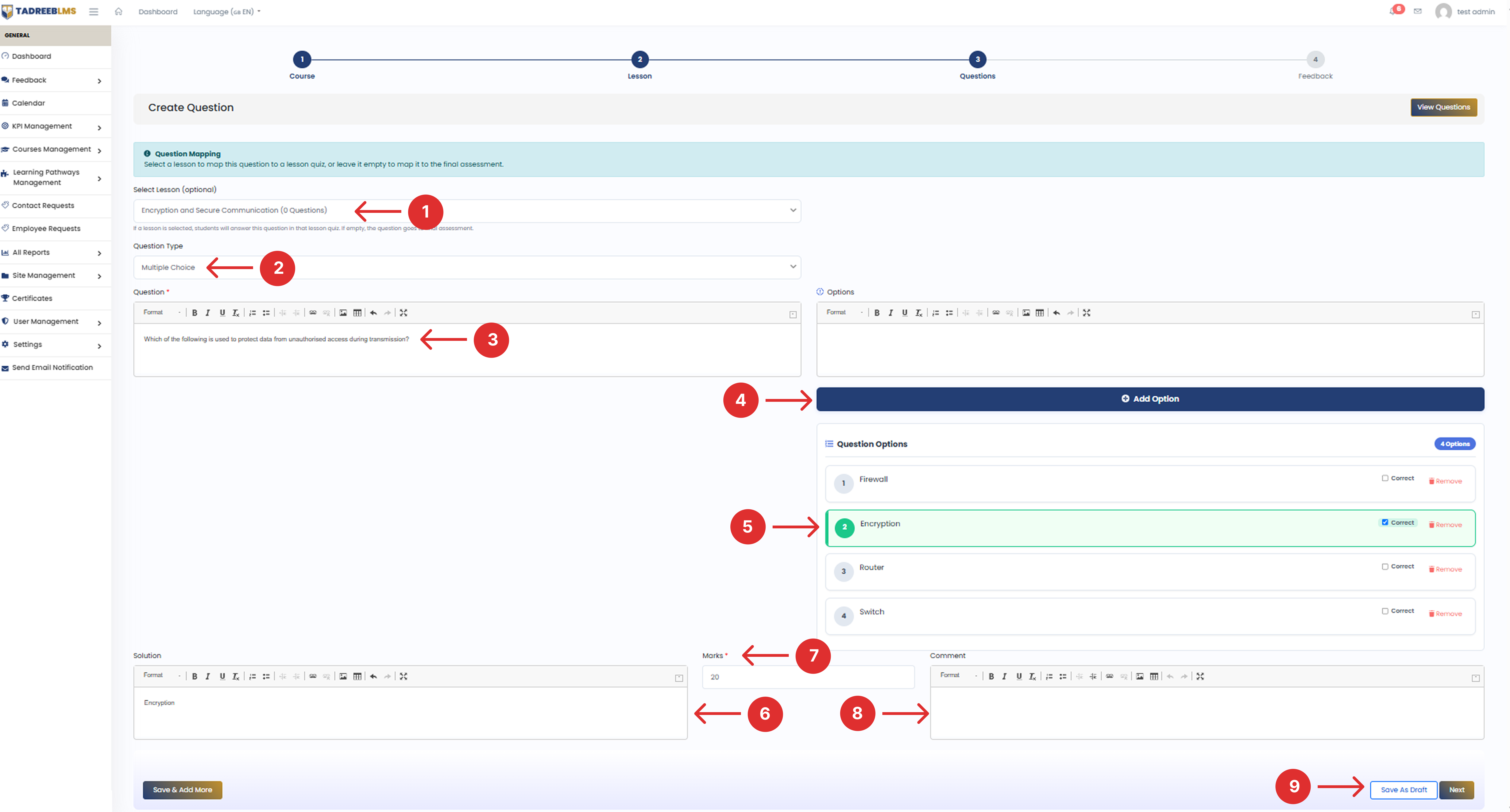Expand Courses Management in the sidebar
Viewport: 1510px width, 812px height.
(x=55, y=149)
